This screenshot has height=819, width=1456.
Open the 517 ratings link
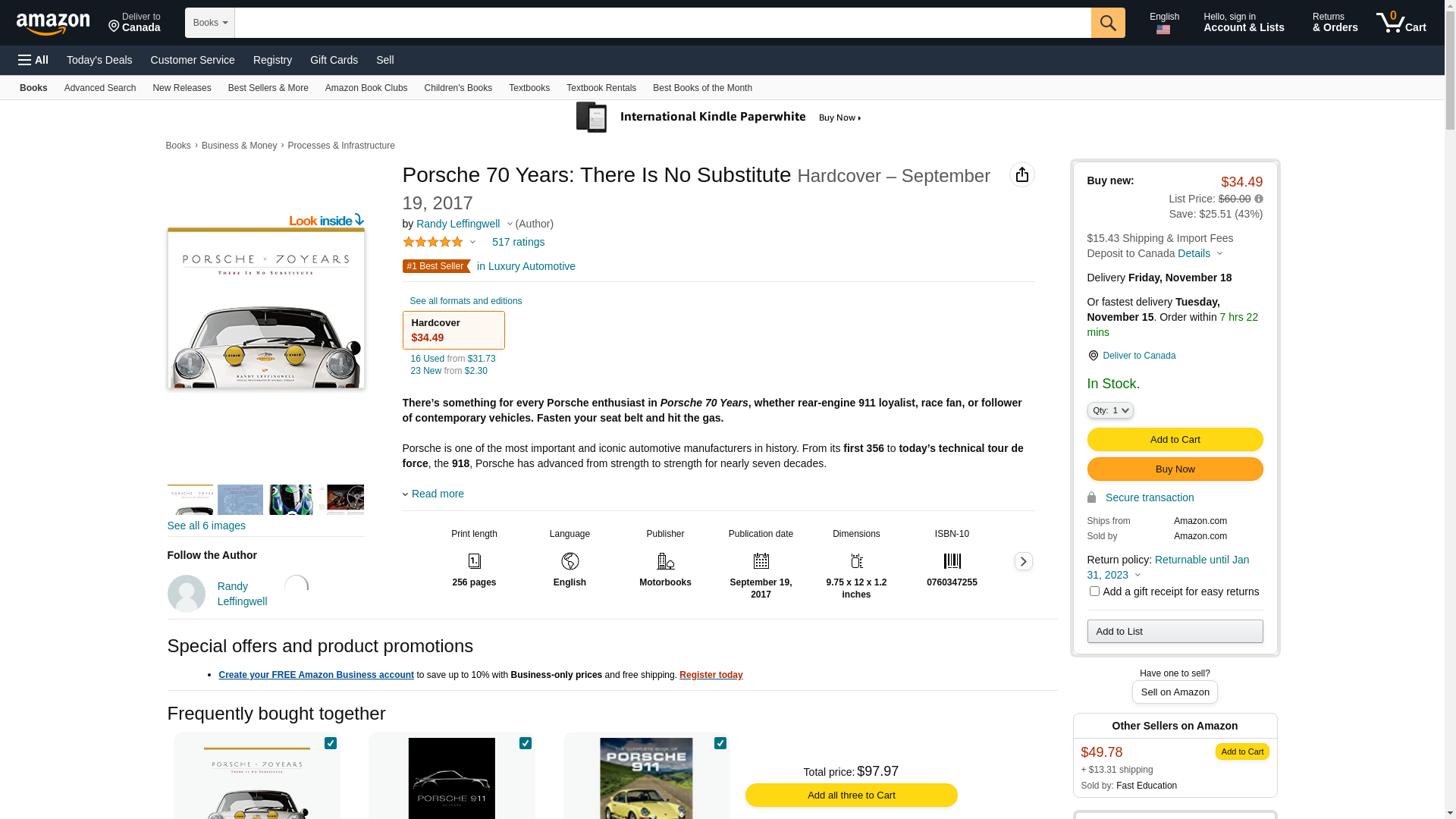tap(518, 242)
